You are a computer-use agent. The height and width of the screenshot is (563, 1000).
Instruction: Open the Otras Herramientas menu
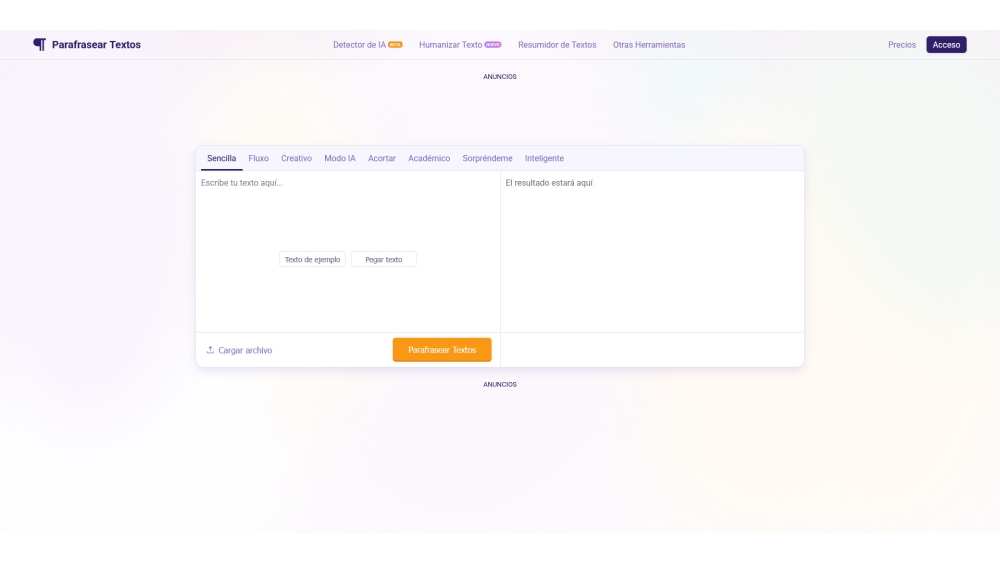coord(649,45)
